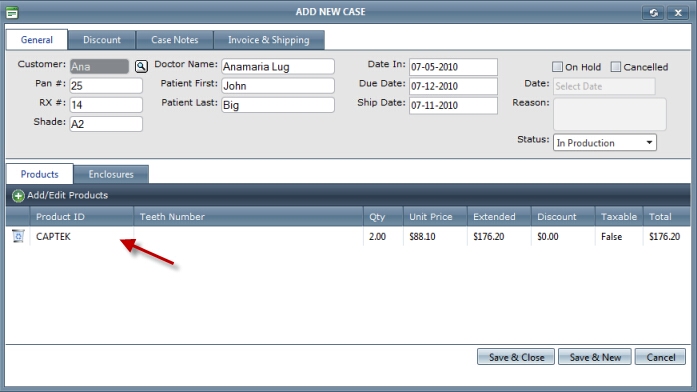Switch to the General tab
Viewport: 697px width, 392px height.
tap(37, 40)
